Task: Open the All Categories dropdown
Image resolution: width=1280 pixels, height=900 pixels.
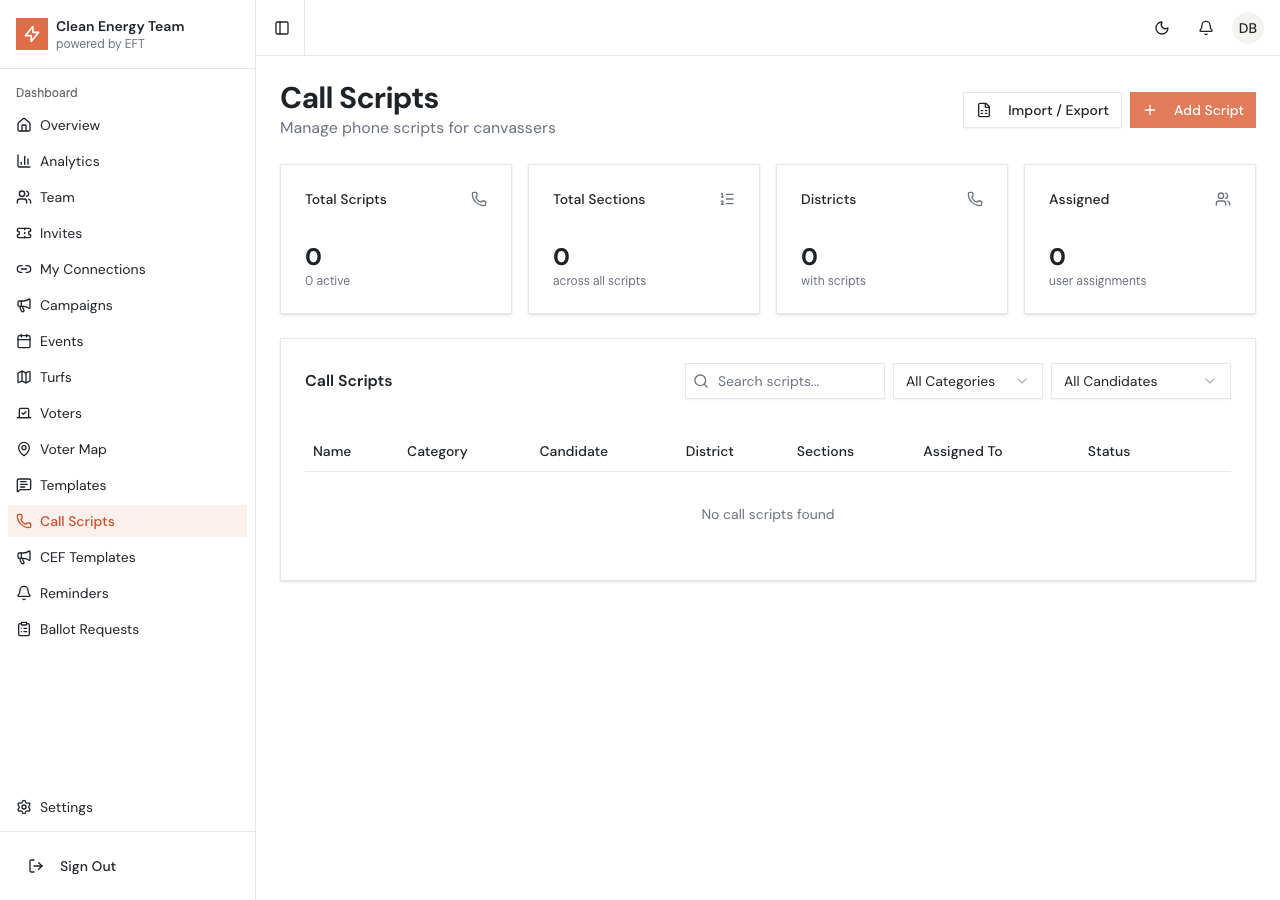Action: tap(967, 381)
